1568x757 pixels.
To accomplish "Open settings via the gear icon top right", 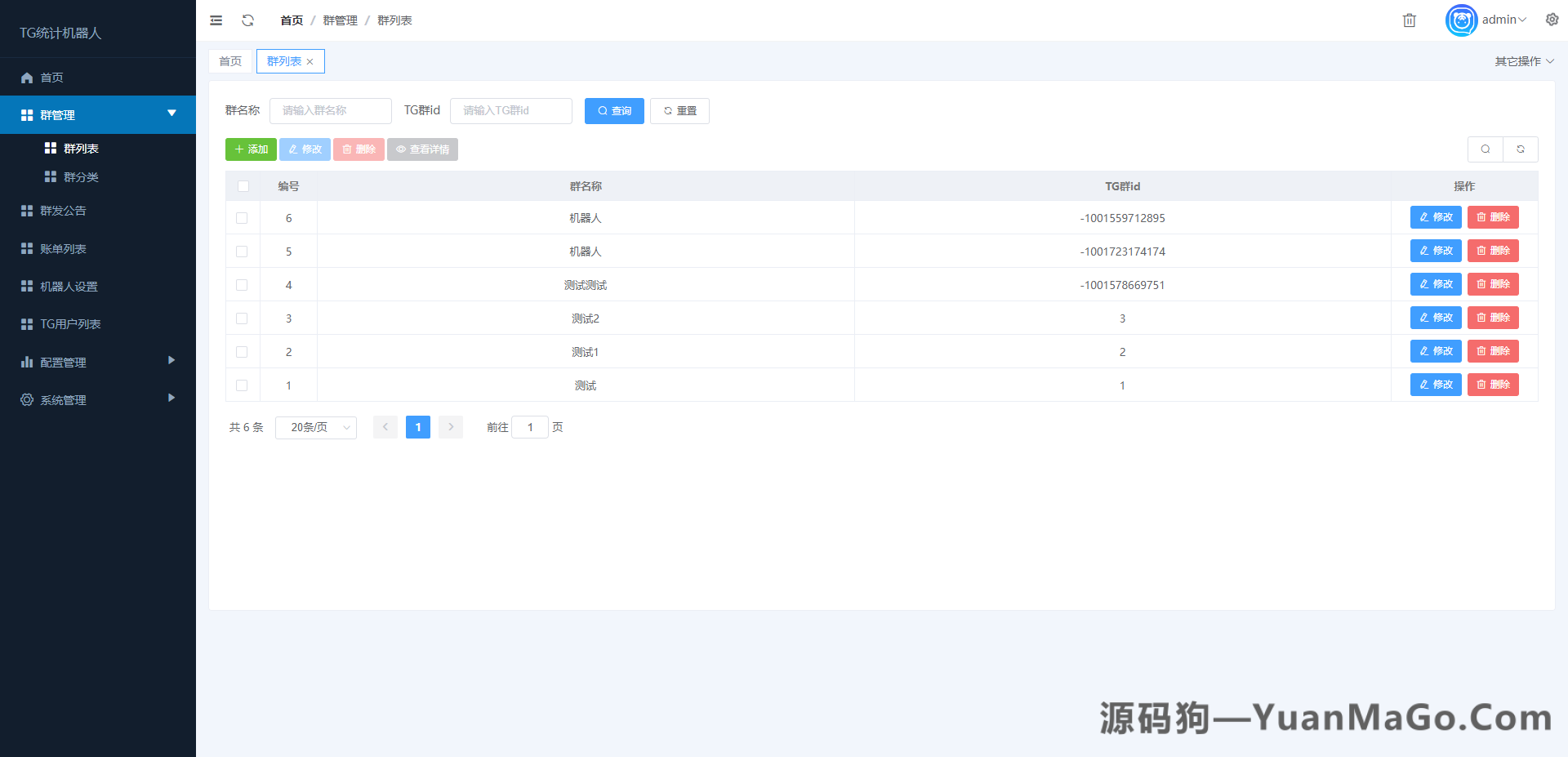I will pyautogui.click(x=1551, y=19).
